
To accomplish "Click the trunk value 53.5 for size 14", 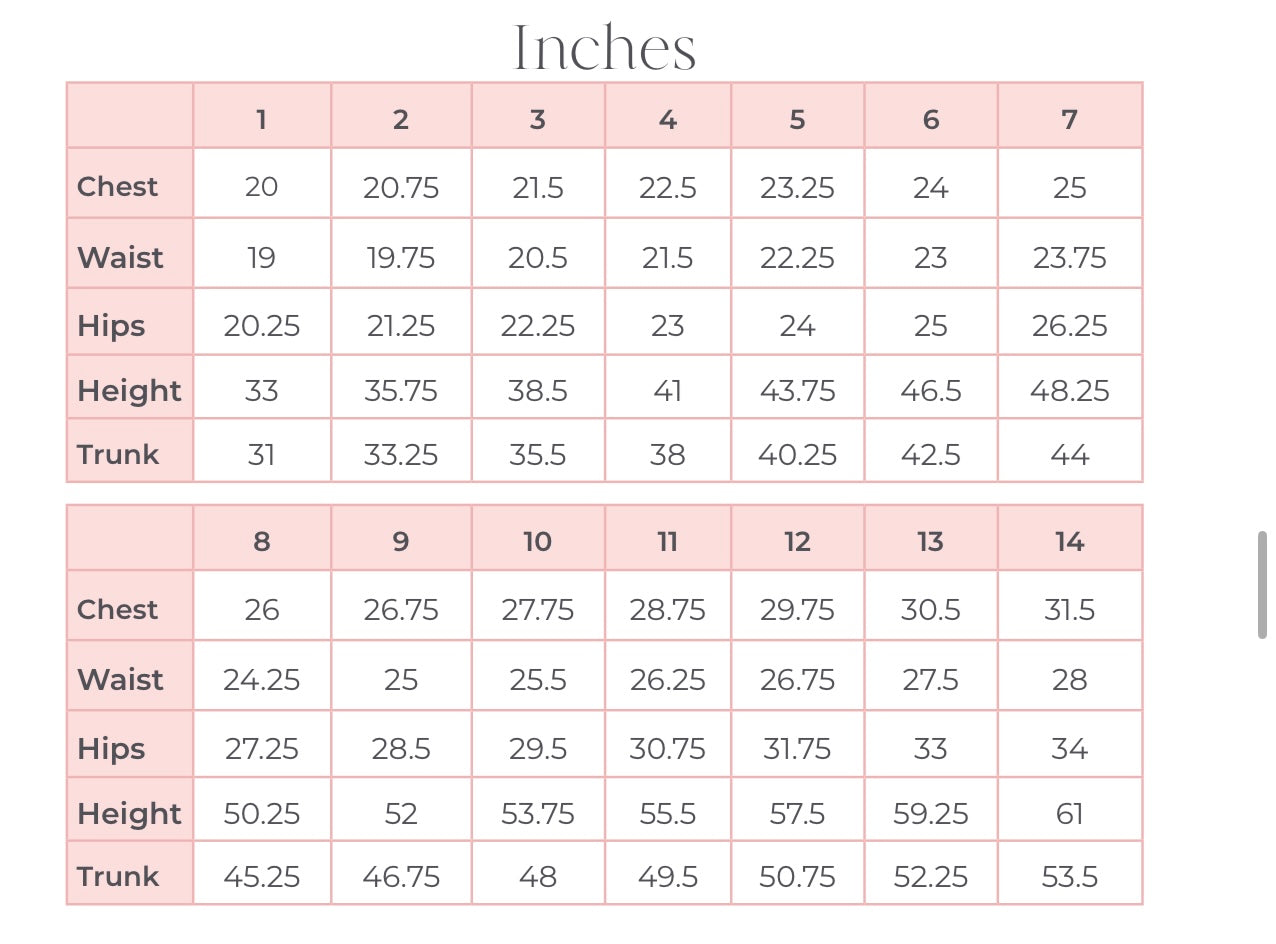I will pyautogui.click(x=1069, y=877).
